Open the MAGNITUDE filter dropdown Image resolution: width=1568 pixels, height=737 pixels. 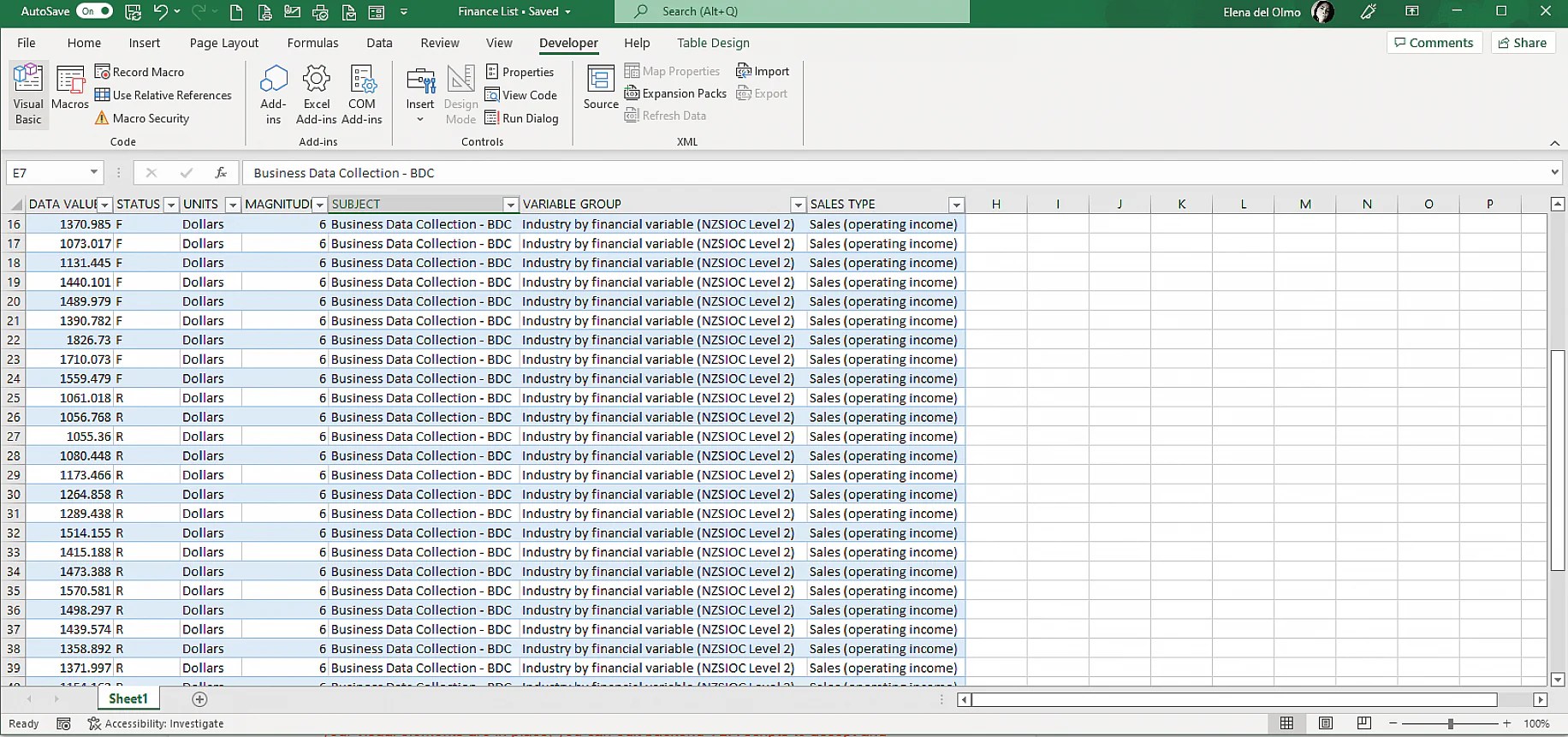(319, 205)
